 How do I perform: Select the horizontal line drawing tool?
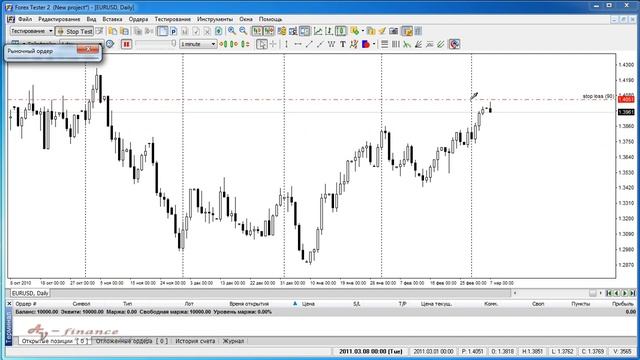(298, 44)
